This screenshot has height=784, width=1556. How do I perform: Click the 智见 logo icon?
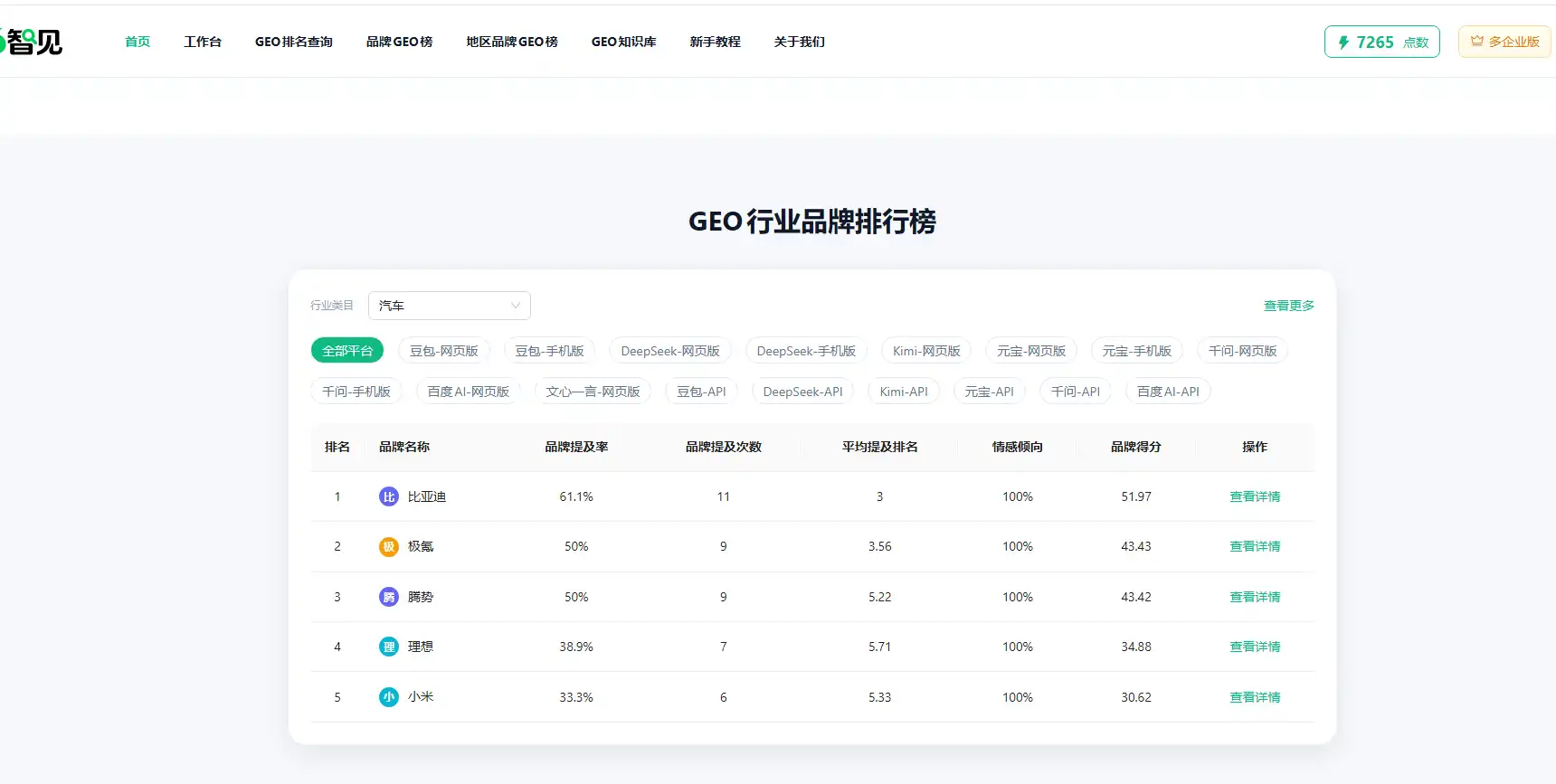click(x=31, y=42)
